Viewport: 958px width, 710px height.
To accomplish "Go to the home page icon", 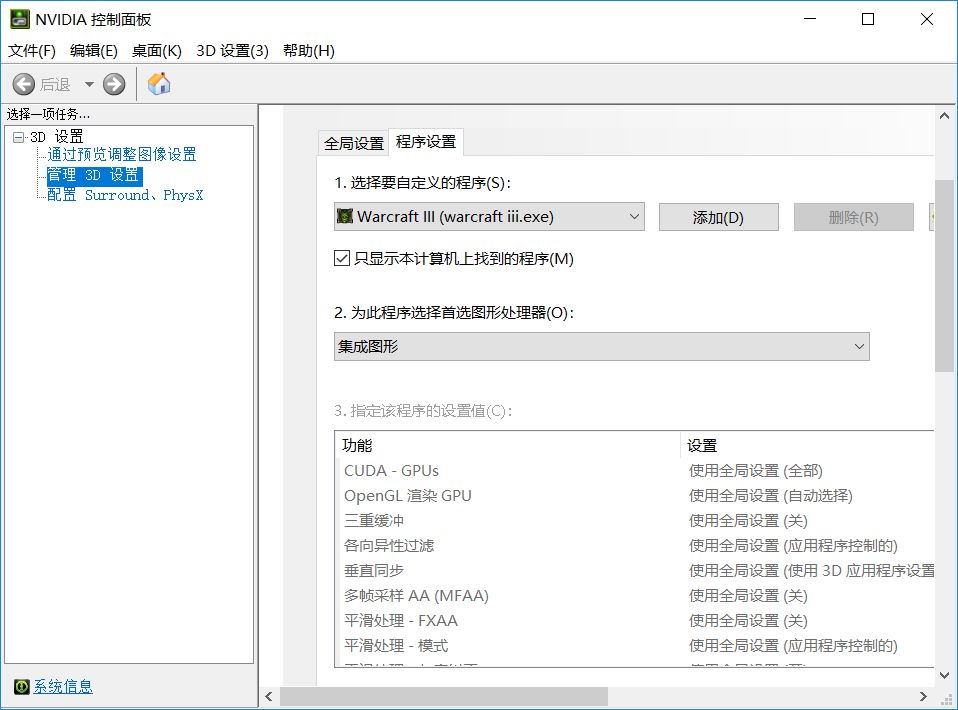I will tap(159, 84).
